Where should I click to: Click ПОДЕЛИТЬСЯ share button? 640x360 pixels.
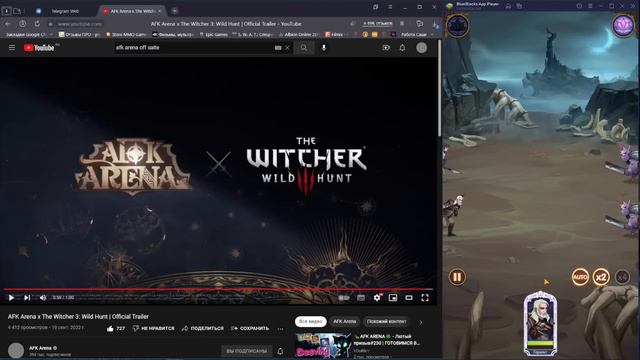pos(202,329)
